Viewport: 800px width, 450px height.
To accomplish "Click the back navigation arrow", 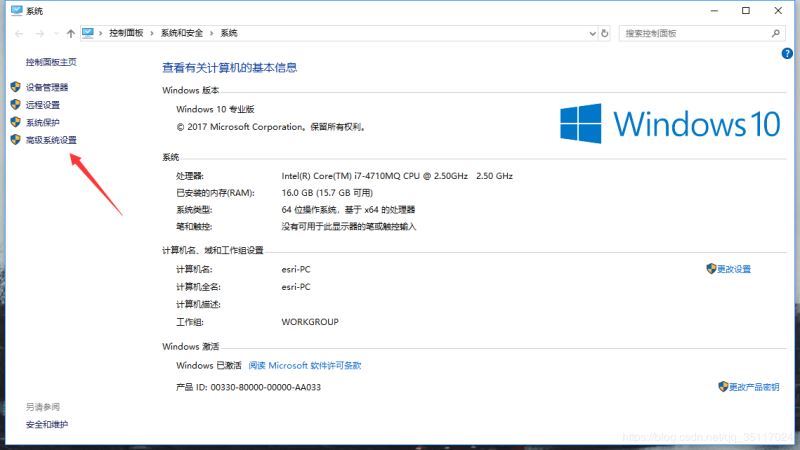I will (20, 33).
